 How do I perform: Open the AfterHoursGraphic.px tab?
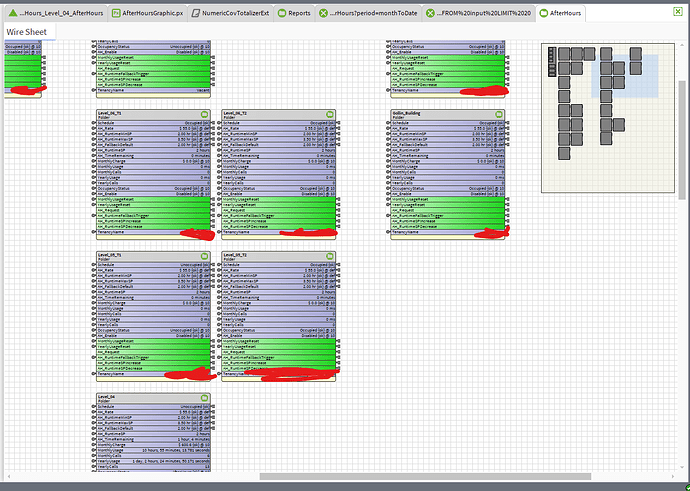coord(148,13)
